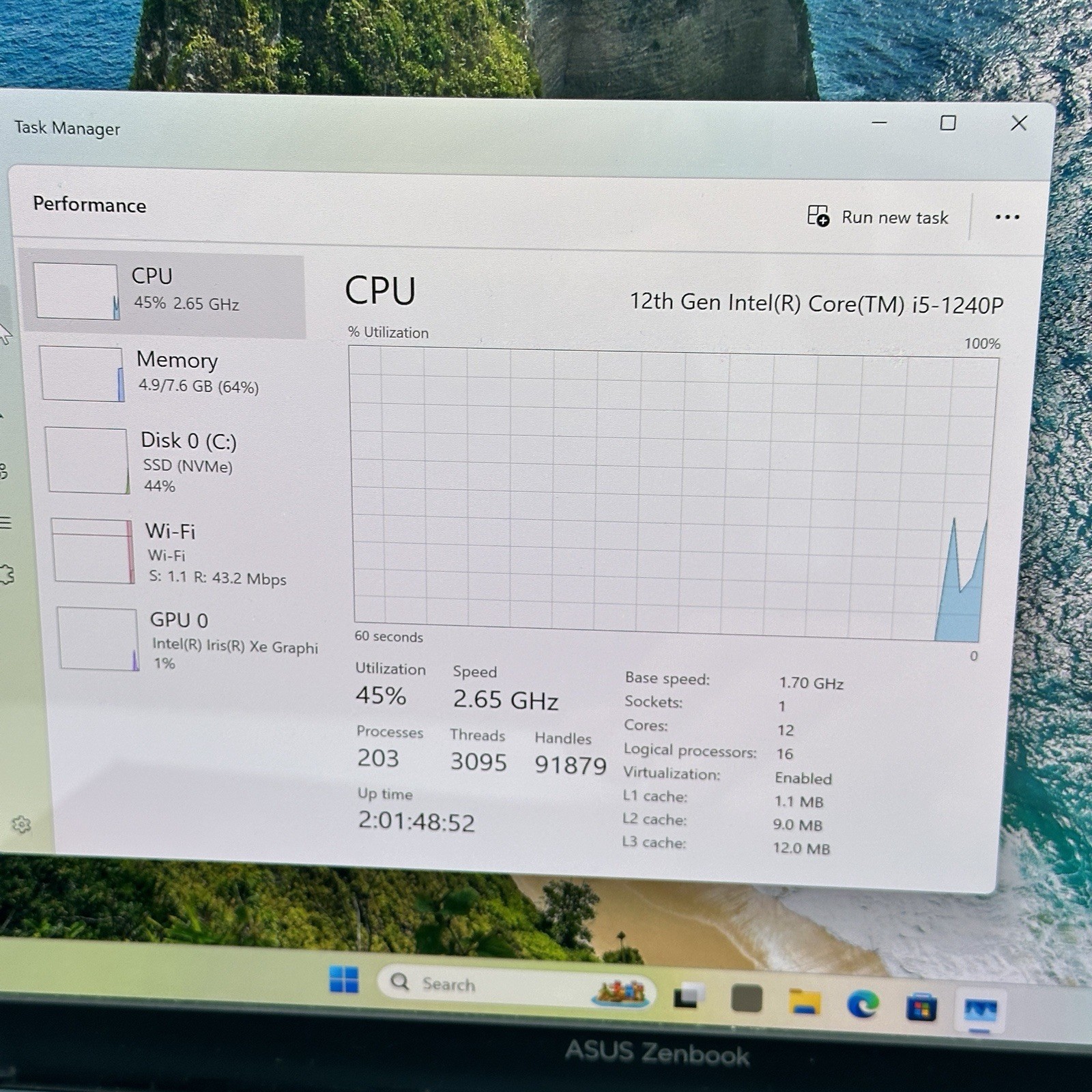Image resolution: width=1092 pixels, height=1092 pixels.
Task: Click the L1 cache value '1.1 MB'
Action: (799, 801)
